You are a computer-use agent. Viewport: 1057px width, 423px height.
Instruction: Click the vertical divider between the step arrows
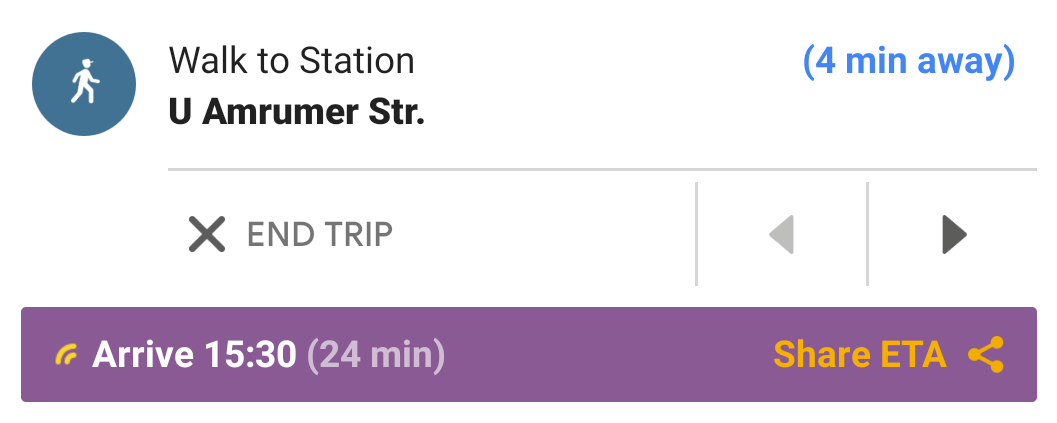[x=867, y=235]
